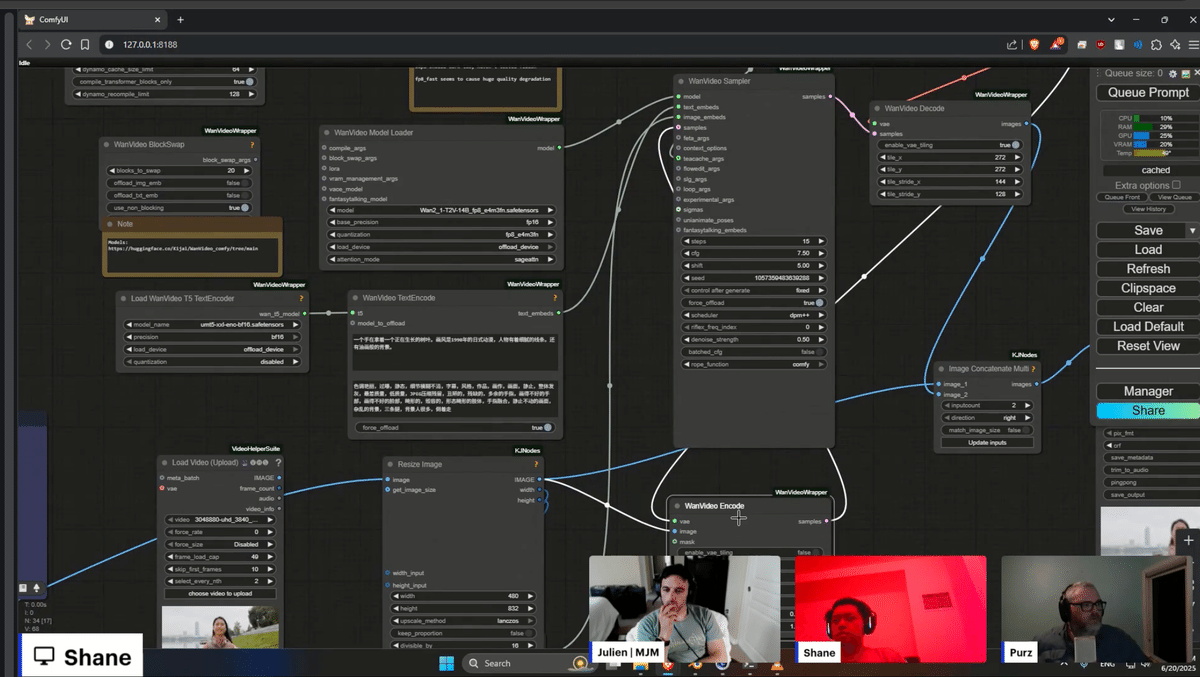Toggle force_offload in WanVideo TextEncode
This screenshot has width=1200, height=677.
[455, 427]
